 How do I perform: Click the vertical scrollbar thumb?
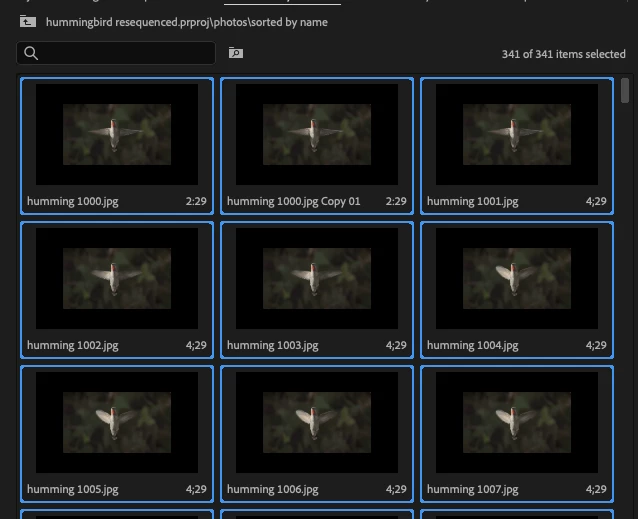[x=625, y=91]
